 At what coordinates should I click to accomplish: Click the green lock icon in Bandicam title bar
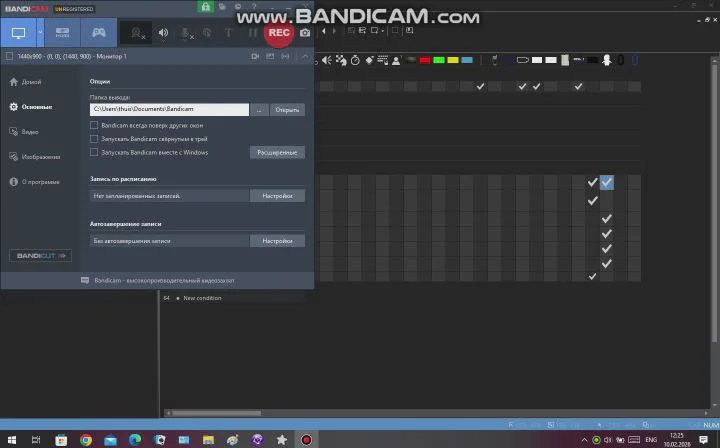205,7
